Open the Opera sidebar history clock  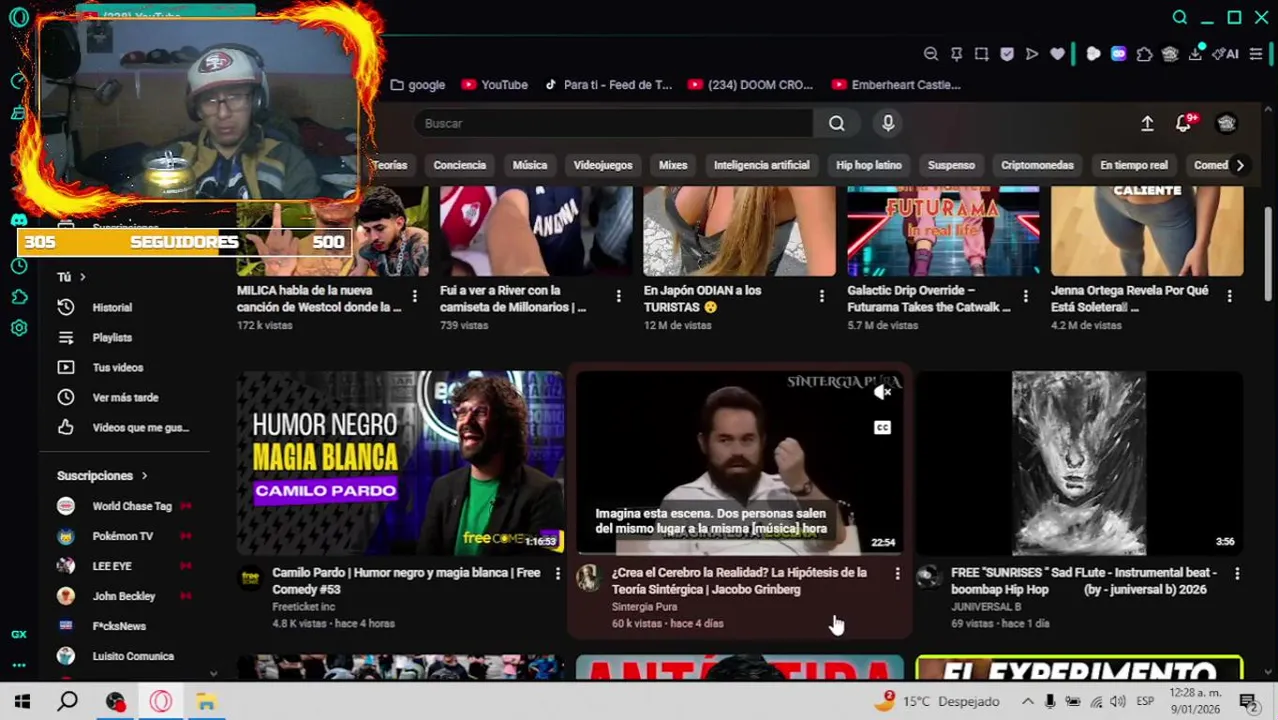tap(19, 266)
